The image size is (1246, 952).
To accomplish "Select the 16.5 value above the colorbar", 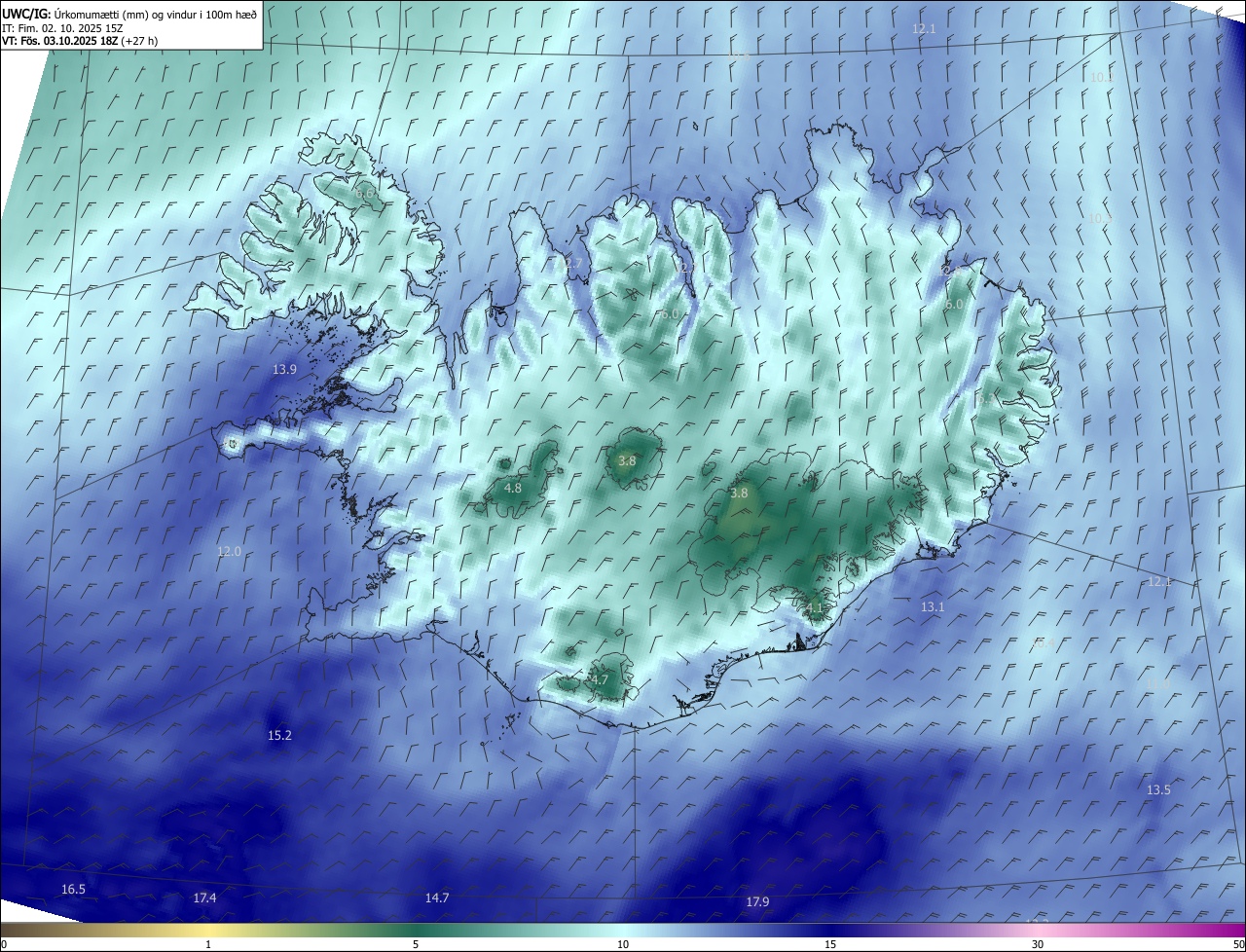I will click(73, 889).
